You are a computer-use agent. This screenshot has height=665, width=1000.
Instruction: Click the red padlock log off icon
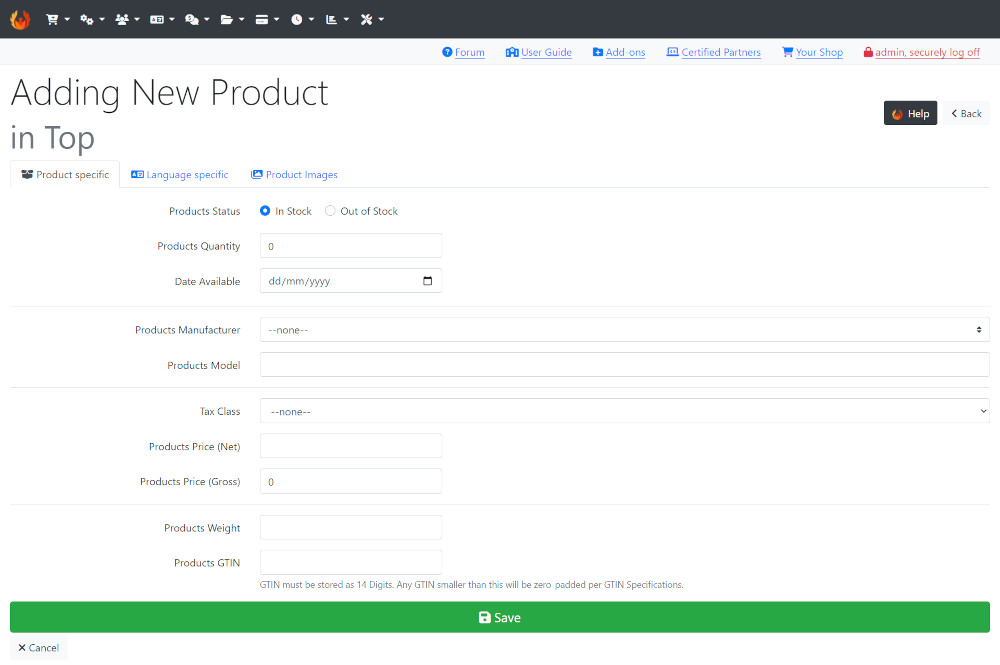click(868, 52)
